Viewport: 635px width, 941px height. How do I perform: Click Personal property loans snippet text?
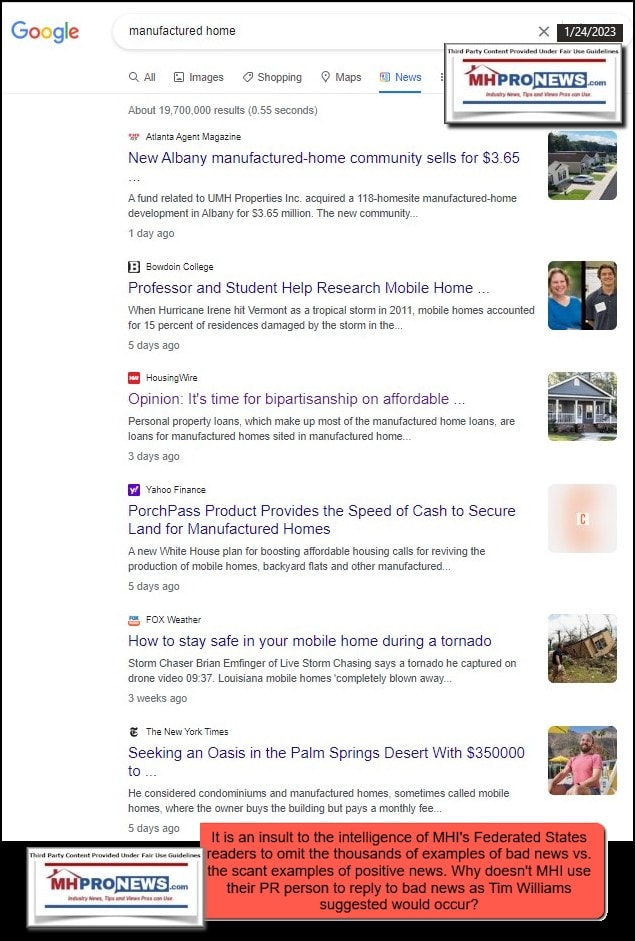click(x=321, y=429)
